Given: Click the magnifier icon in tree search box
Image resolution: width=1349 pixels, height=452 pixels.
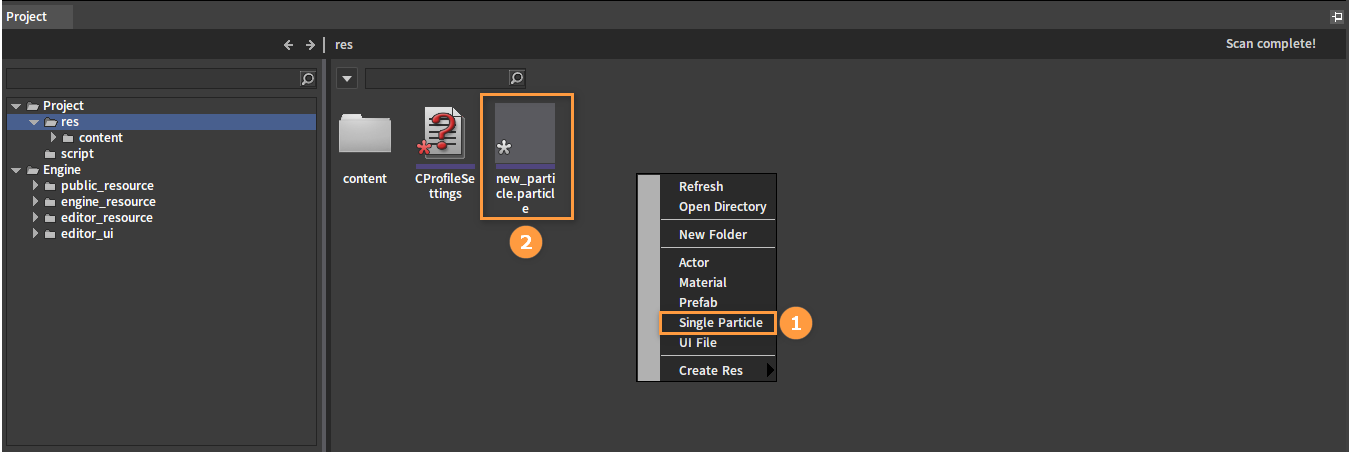Looking at the screenshot, I should (x=308, y=78).
